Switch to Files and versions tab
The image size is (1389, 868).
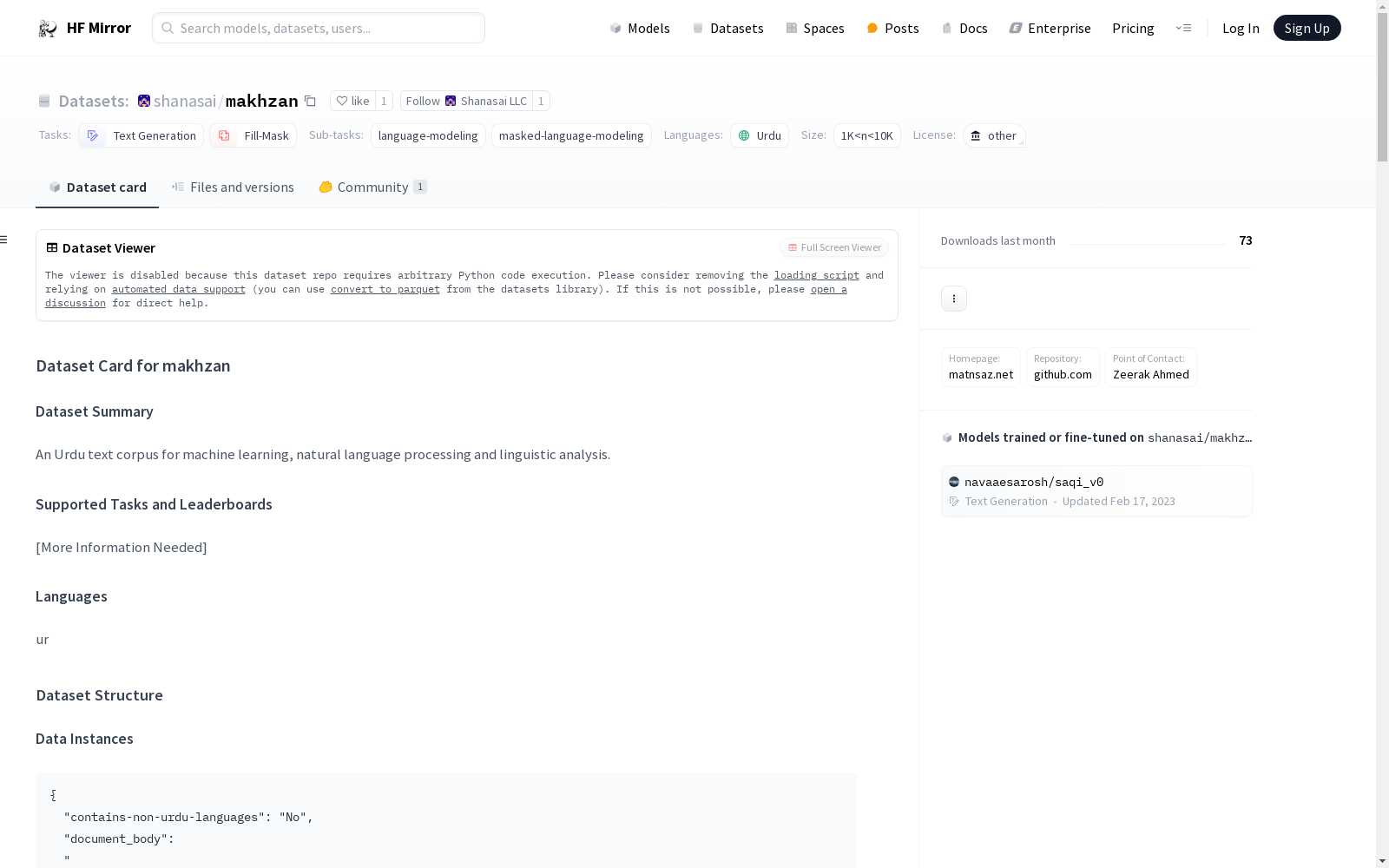click(233, 187)
